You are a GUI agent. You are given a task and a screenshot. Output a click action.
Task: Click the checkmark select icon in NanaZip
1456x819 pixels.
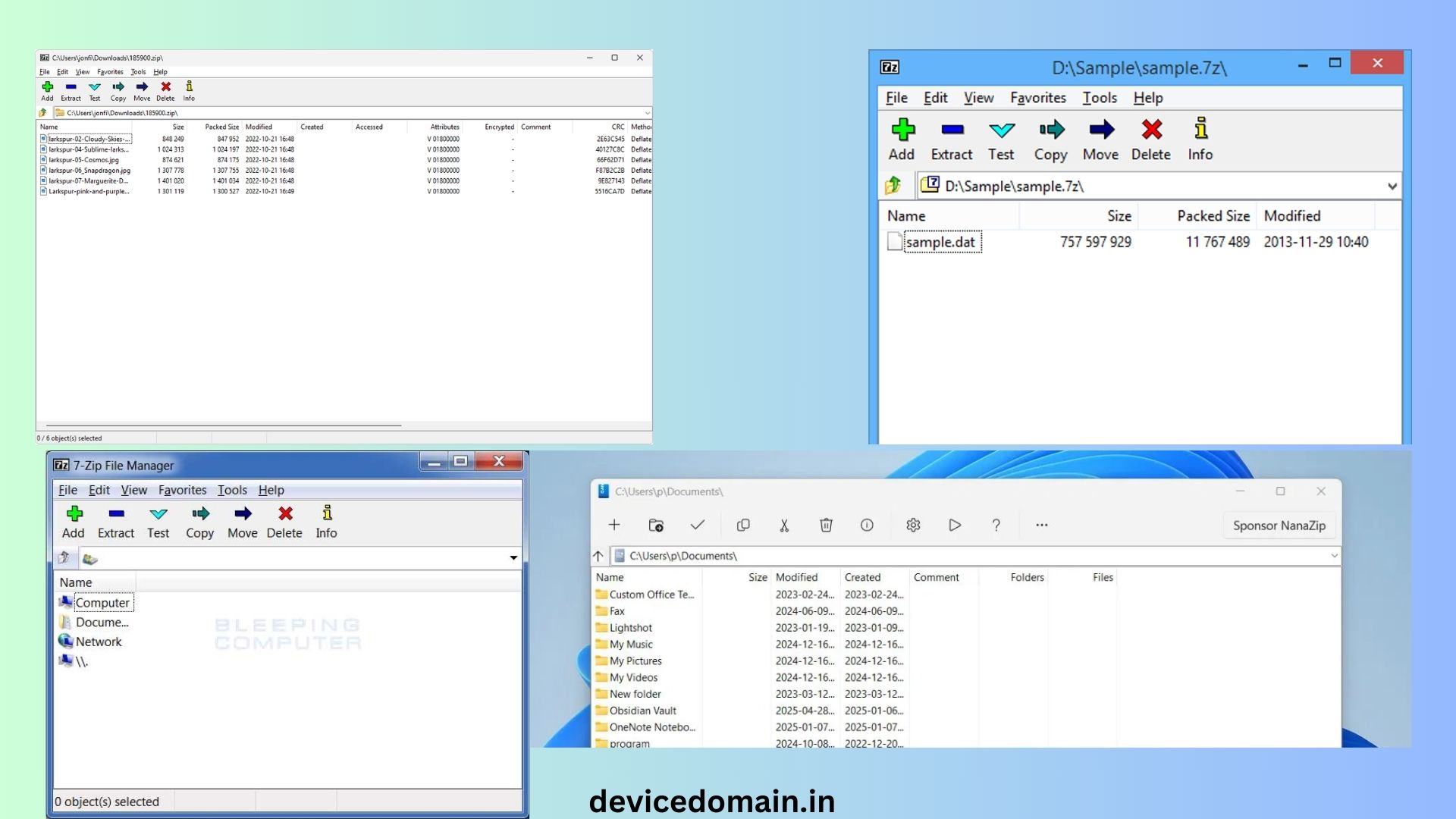[x=697, y=525]
